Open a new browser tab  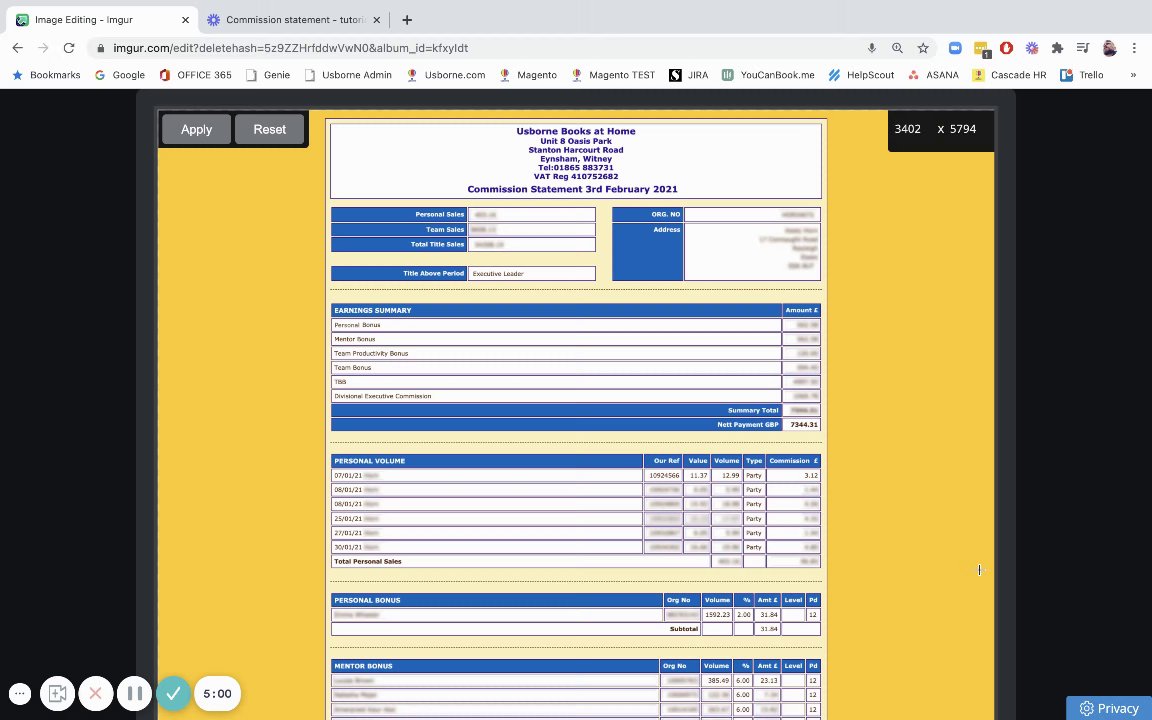coord(407,20)
